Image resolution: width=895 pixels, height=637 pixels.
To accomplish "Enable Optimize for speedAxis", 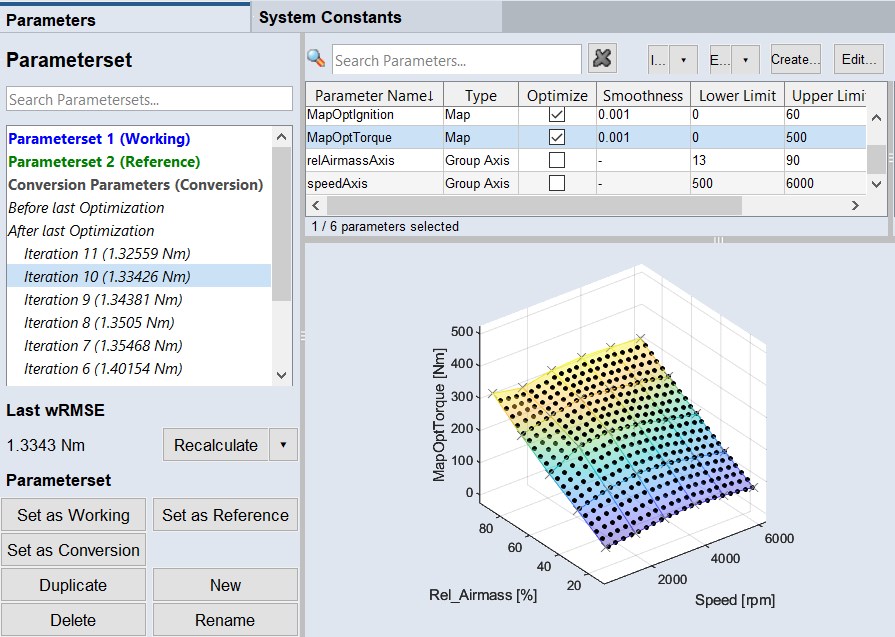I will coord(557,183).
